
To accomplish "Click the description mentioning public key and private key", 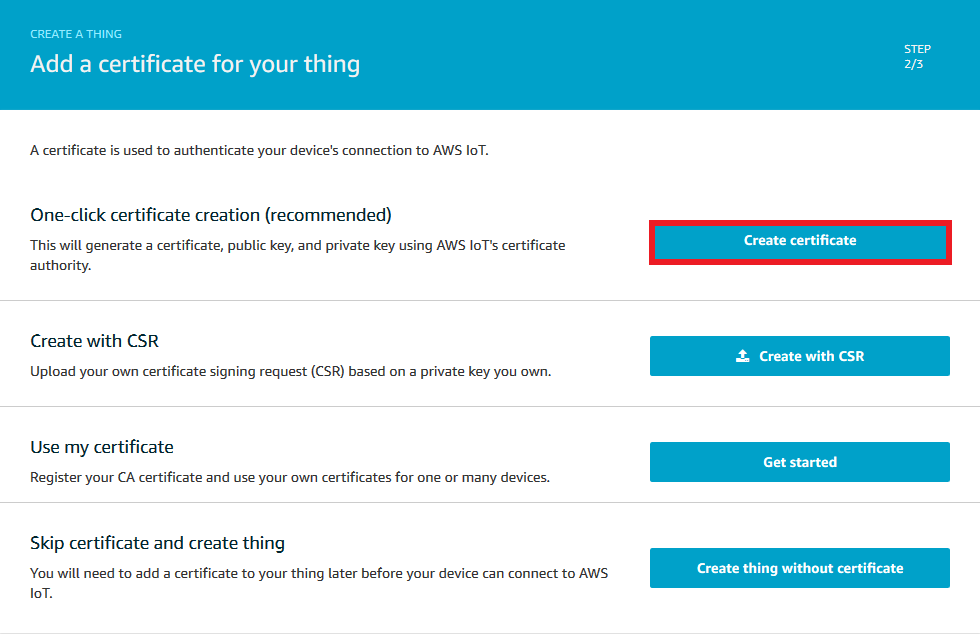I will click(298, 245).
